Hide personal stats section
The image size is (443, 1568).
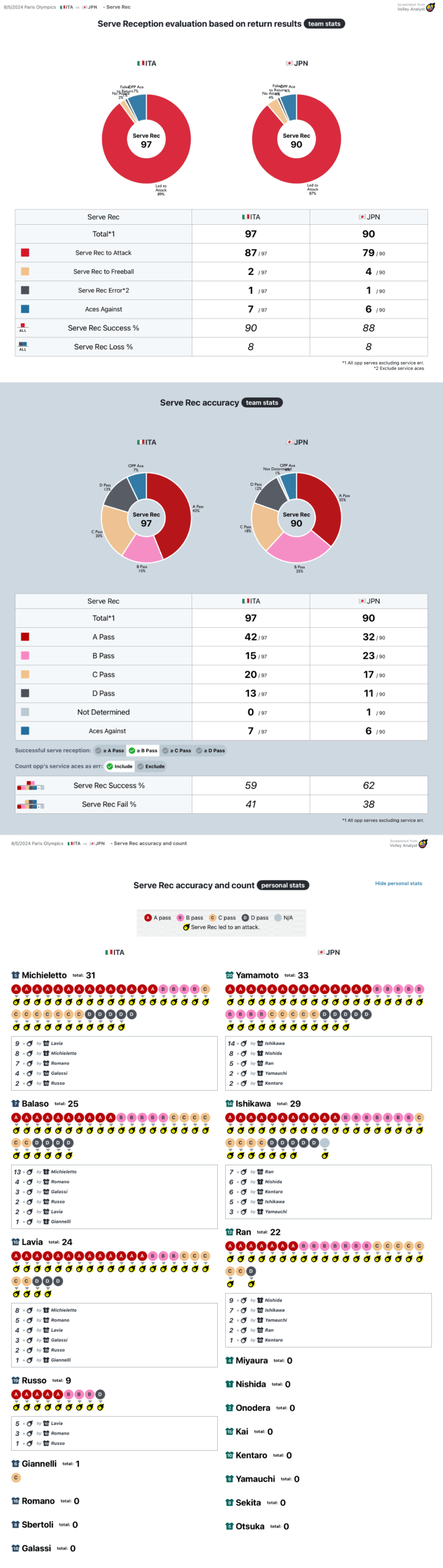pos(398,883)
